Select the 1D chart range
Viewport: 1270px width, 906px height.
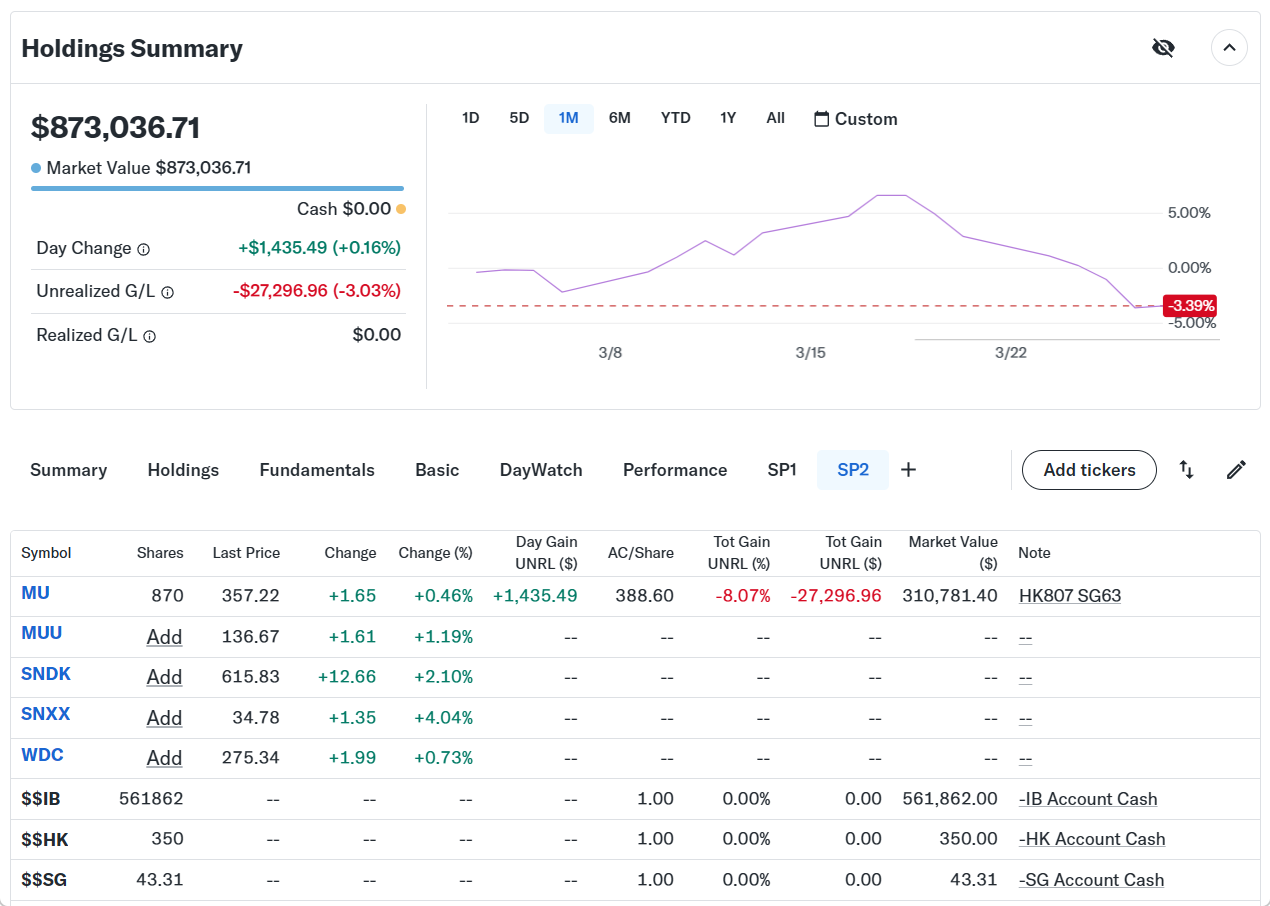point(470,118)
